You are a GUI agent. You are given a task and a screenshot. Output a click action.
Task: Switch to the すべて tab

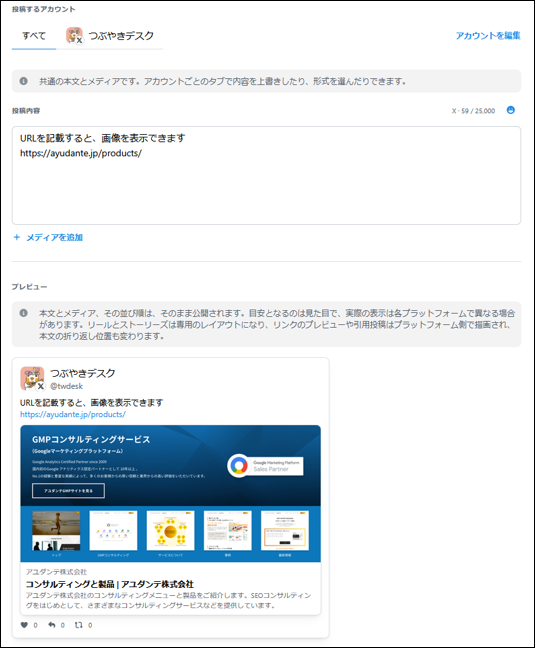[x=34, y=36]
